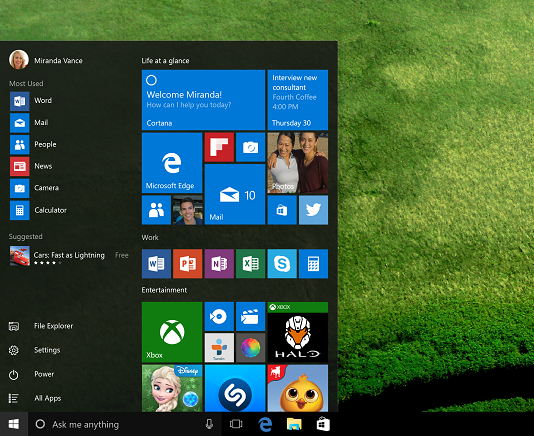Open News from the Most Used list

pos(68,166)
